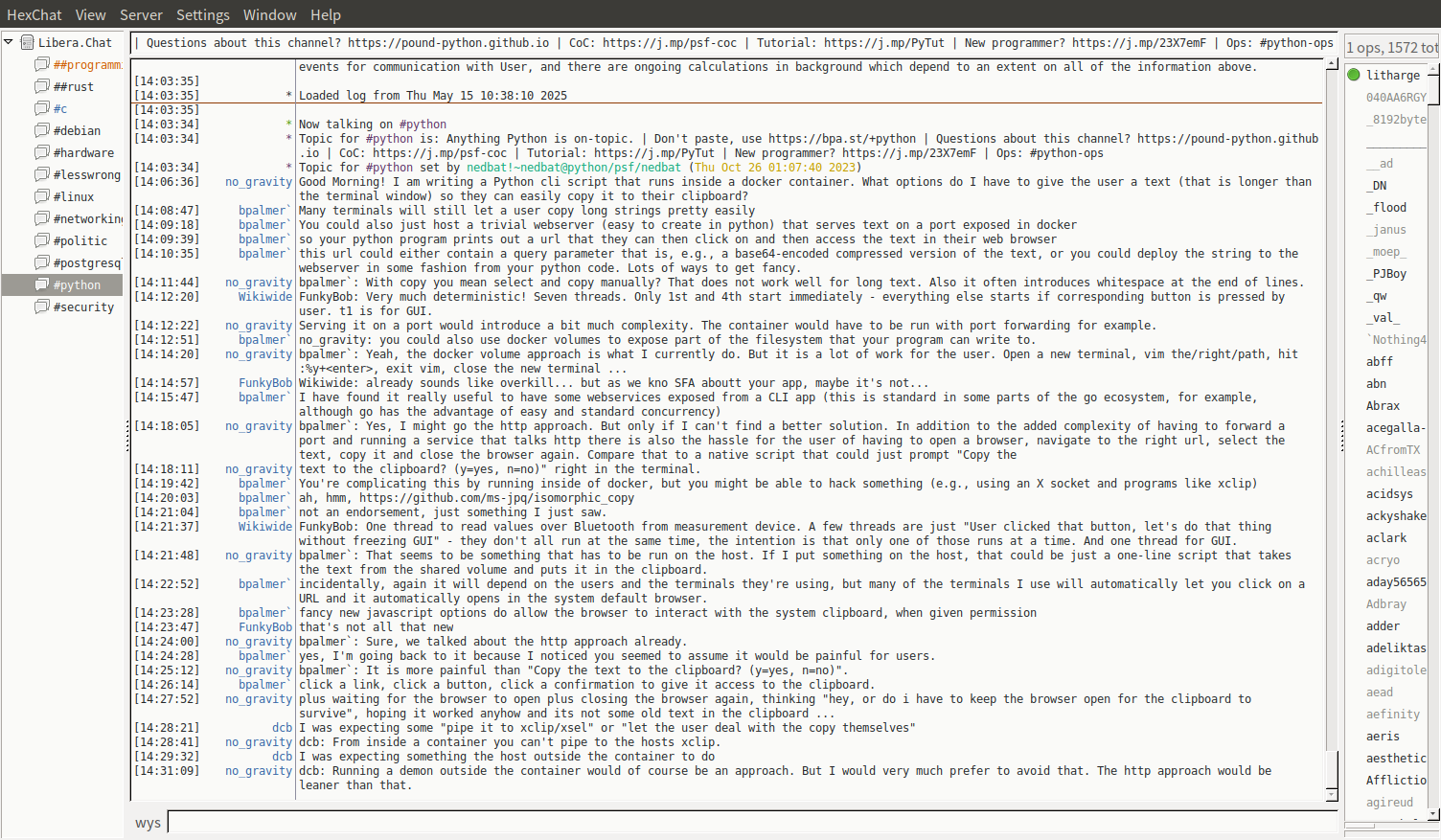The height and width of the screenshot is (840, 1441).
Task: Click nick FunkyBob on the 14:14:57 message
Action: point(265,382)
